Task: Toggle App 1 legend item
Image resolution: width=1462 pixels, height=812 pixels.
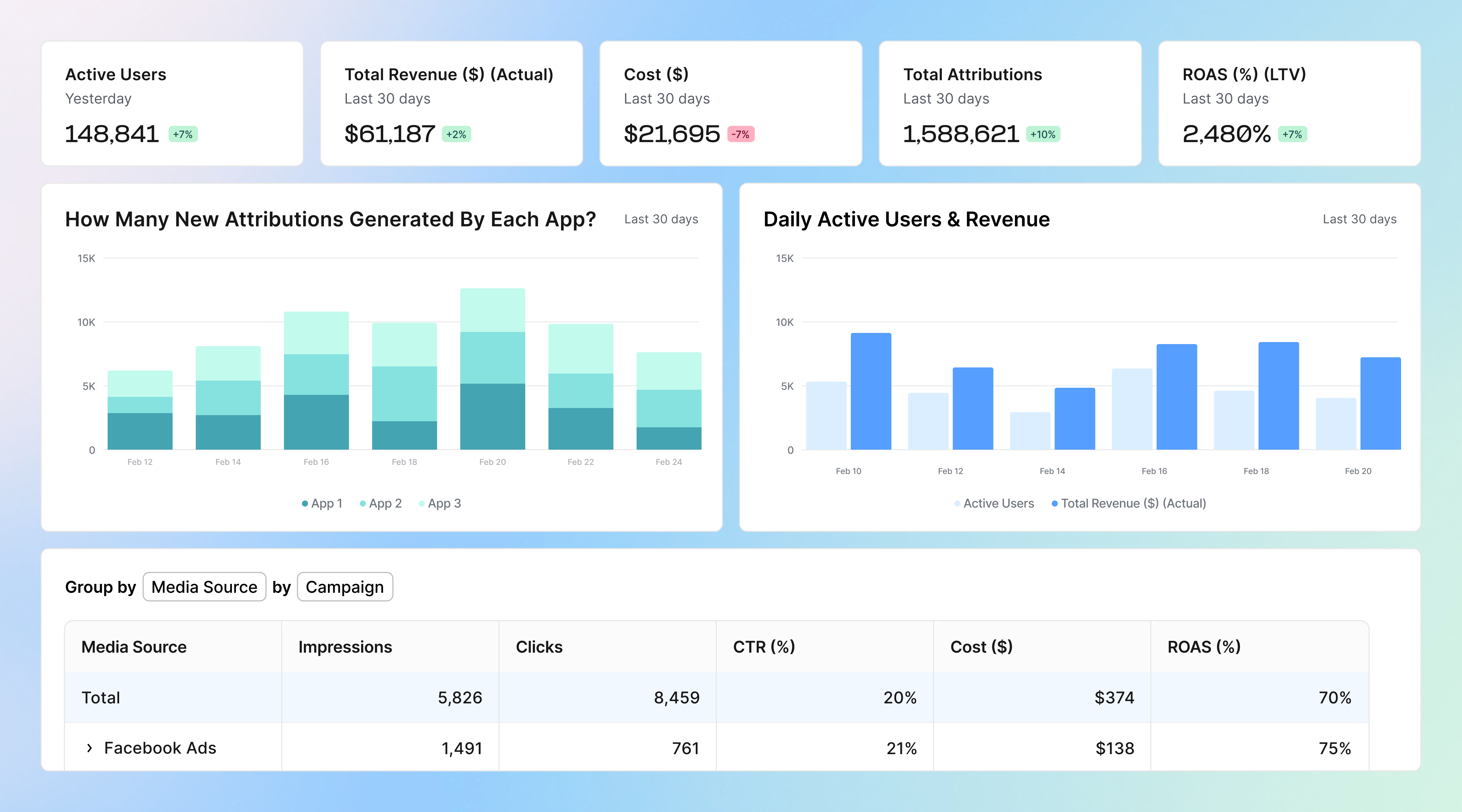Action: [323, 503]
